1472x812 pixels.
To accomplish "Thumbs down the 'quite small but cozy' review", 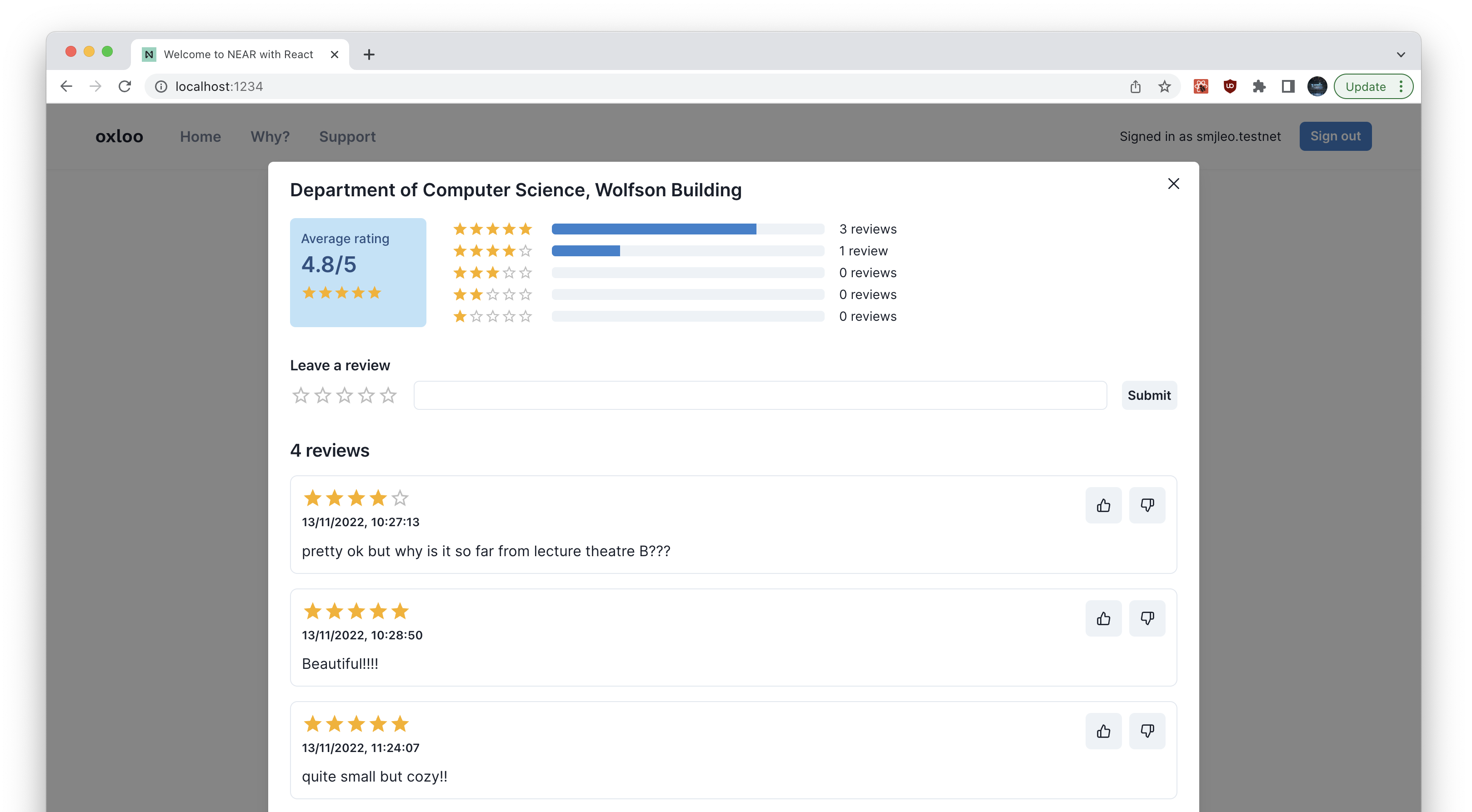I will click(x=1147, y=731).
